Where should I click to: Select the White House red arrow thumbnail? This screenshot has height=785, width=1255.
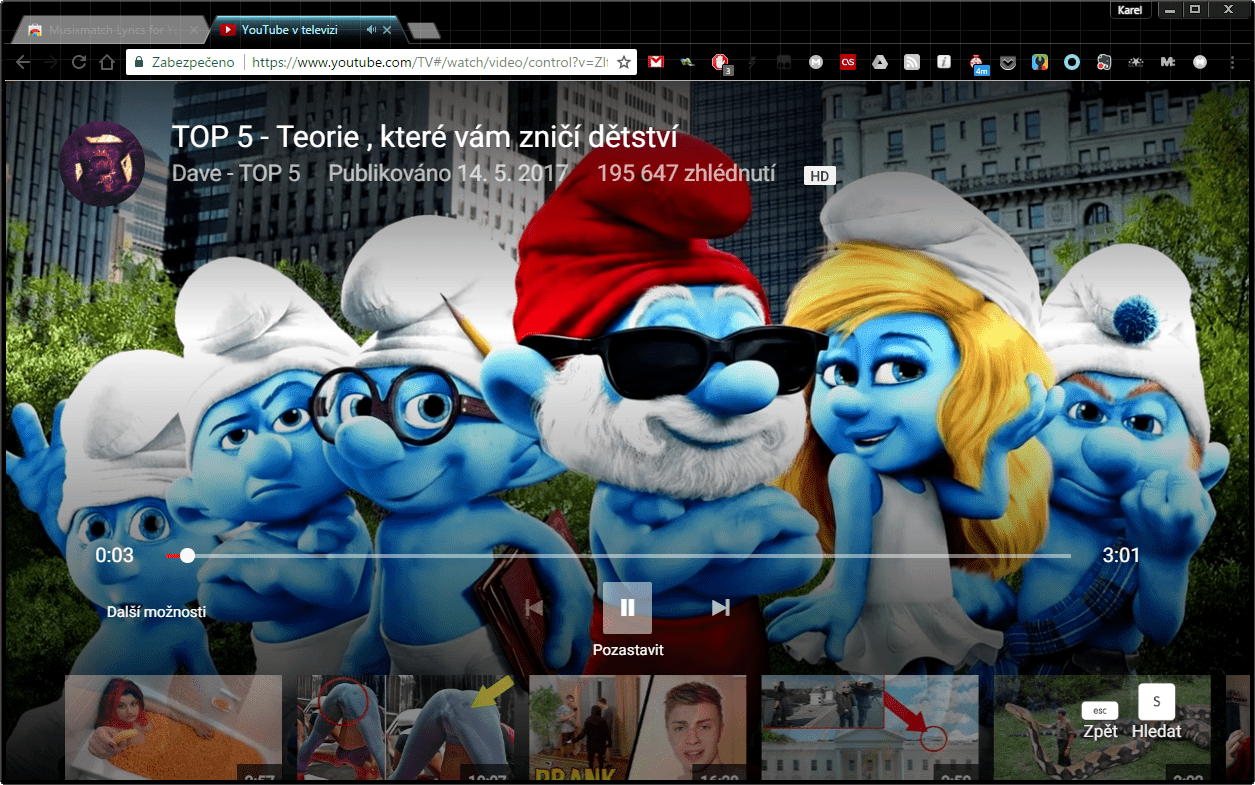870,727
